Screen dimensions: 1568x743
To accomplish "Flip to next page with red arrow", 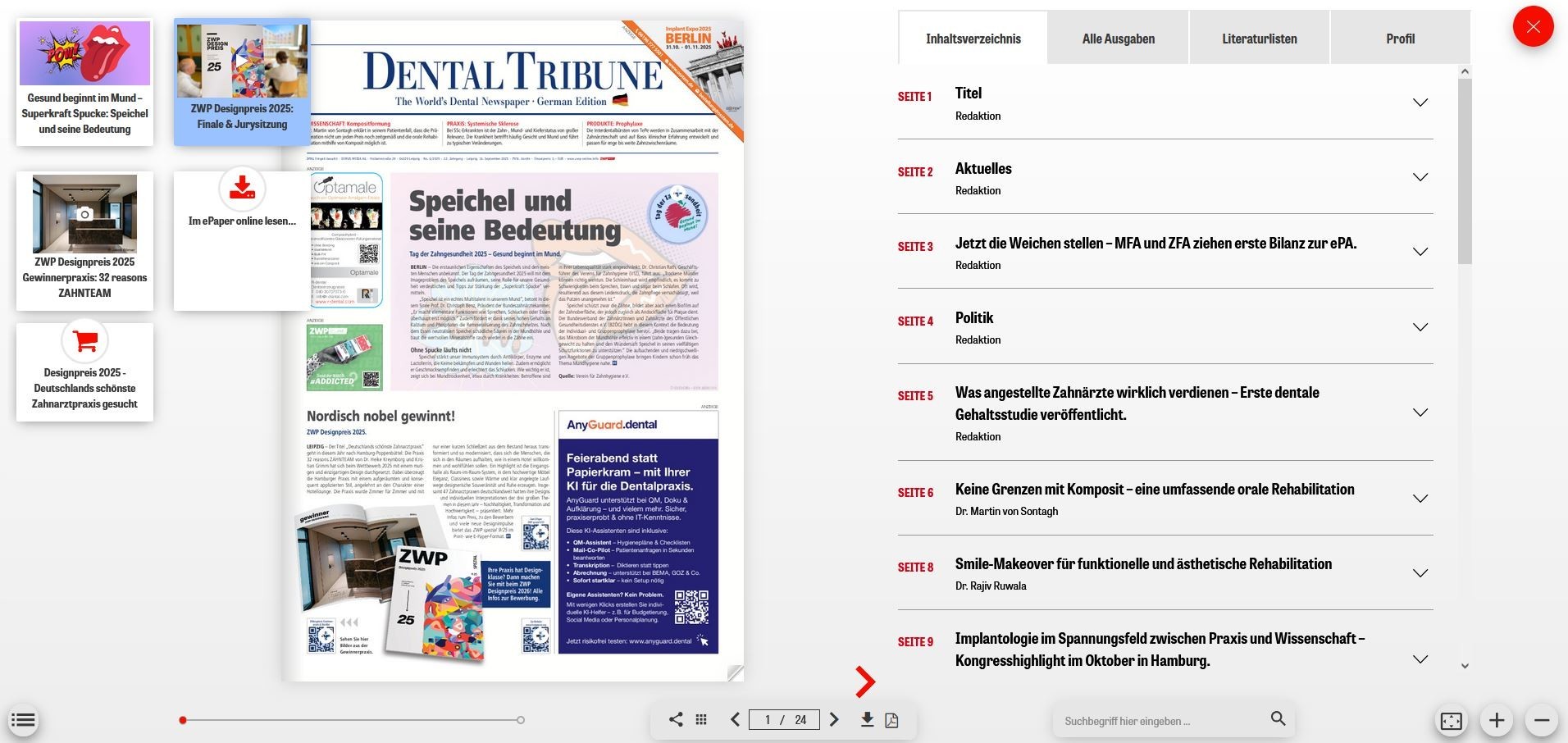I will [x=864, y=681].
